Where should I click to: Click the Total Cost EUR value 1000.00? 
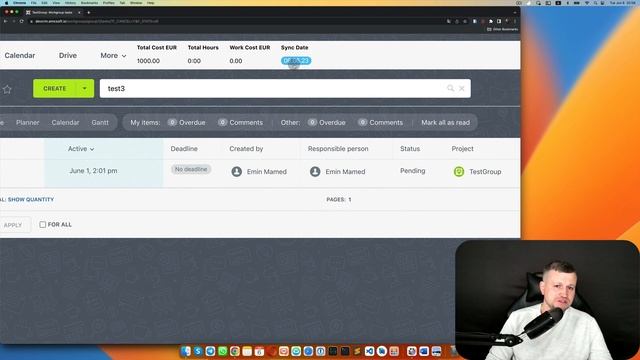148,61
